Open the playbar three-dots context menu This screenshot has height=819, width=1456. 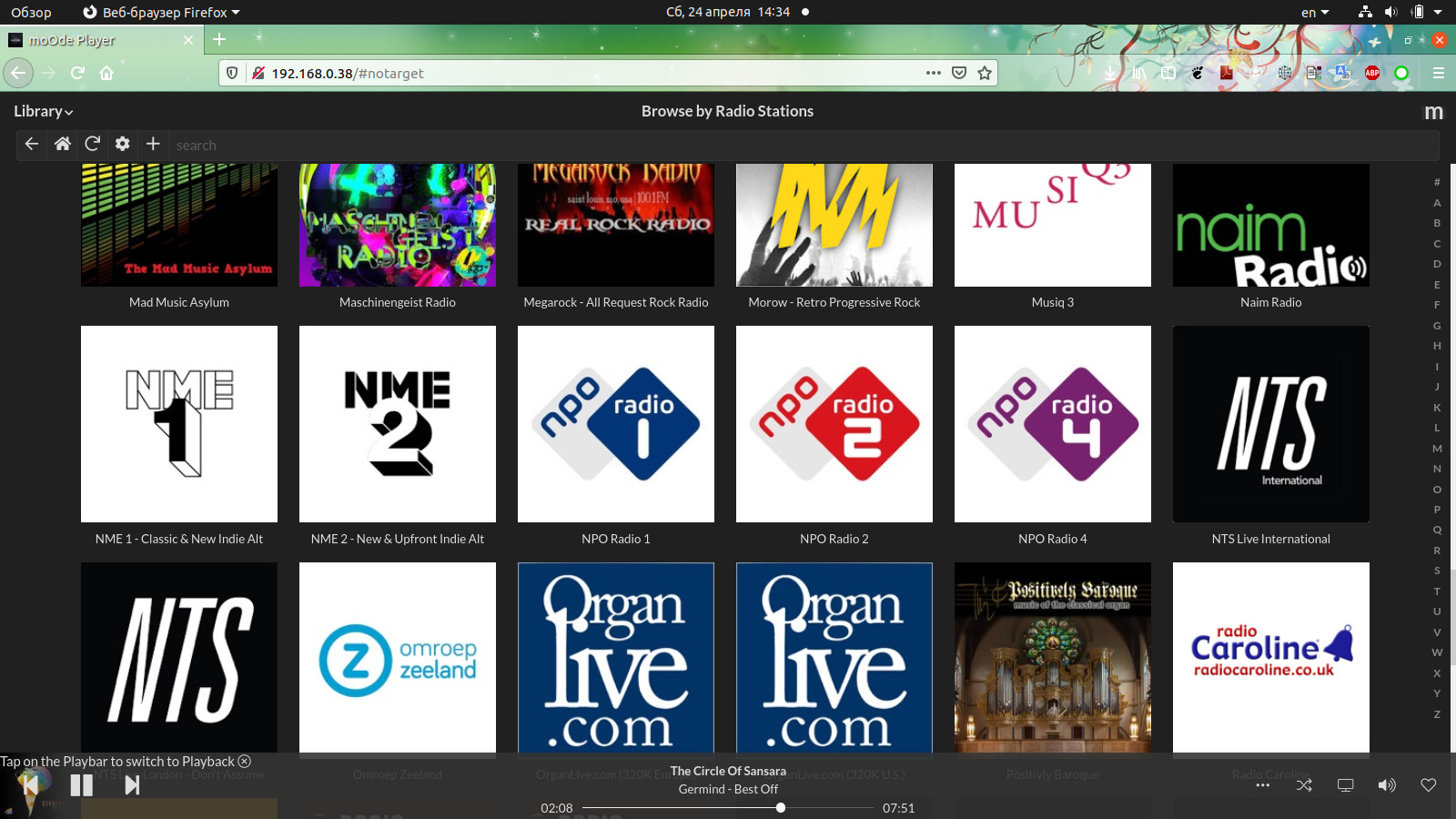(x=1263, y=784)
